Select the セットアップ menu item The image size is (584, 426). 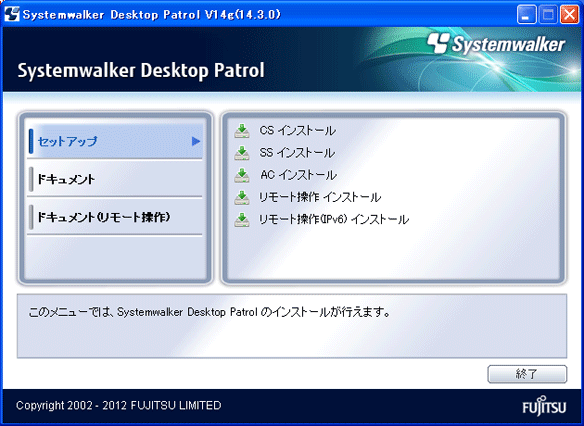(x=115, y=141)
